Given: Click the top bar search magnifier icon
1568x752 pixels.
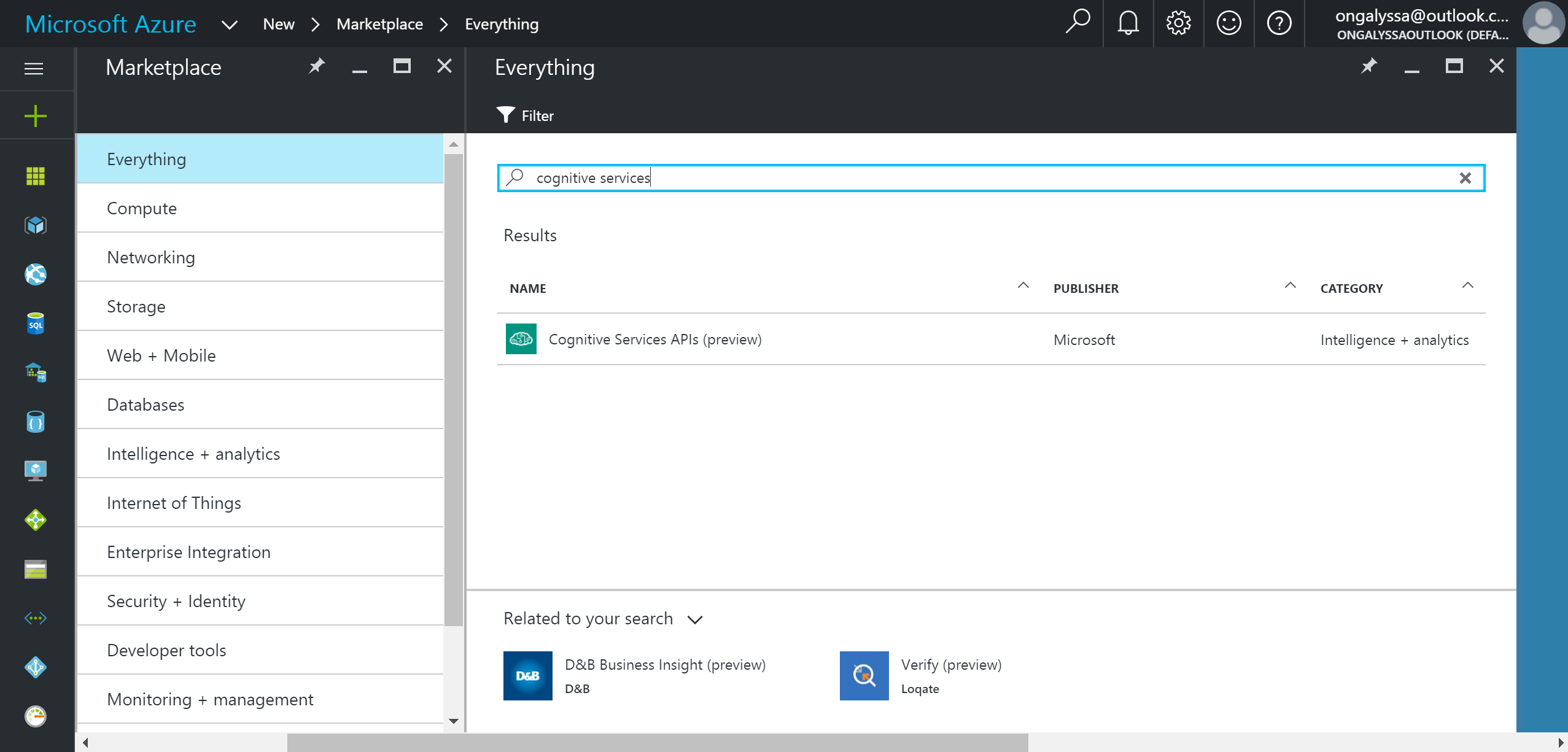Looking at the screenshot, I should pos(1077,23).
